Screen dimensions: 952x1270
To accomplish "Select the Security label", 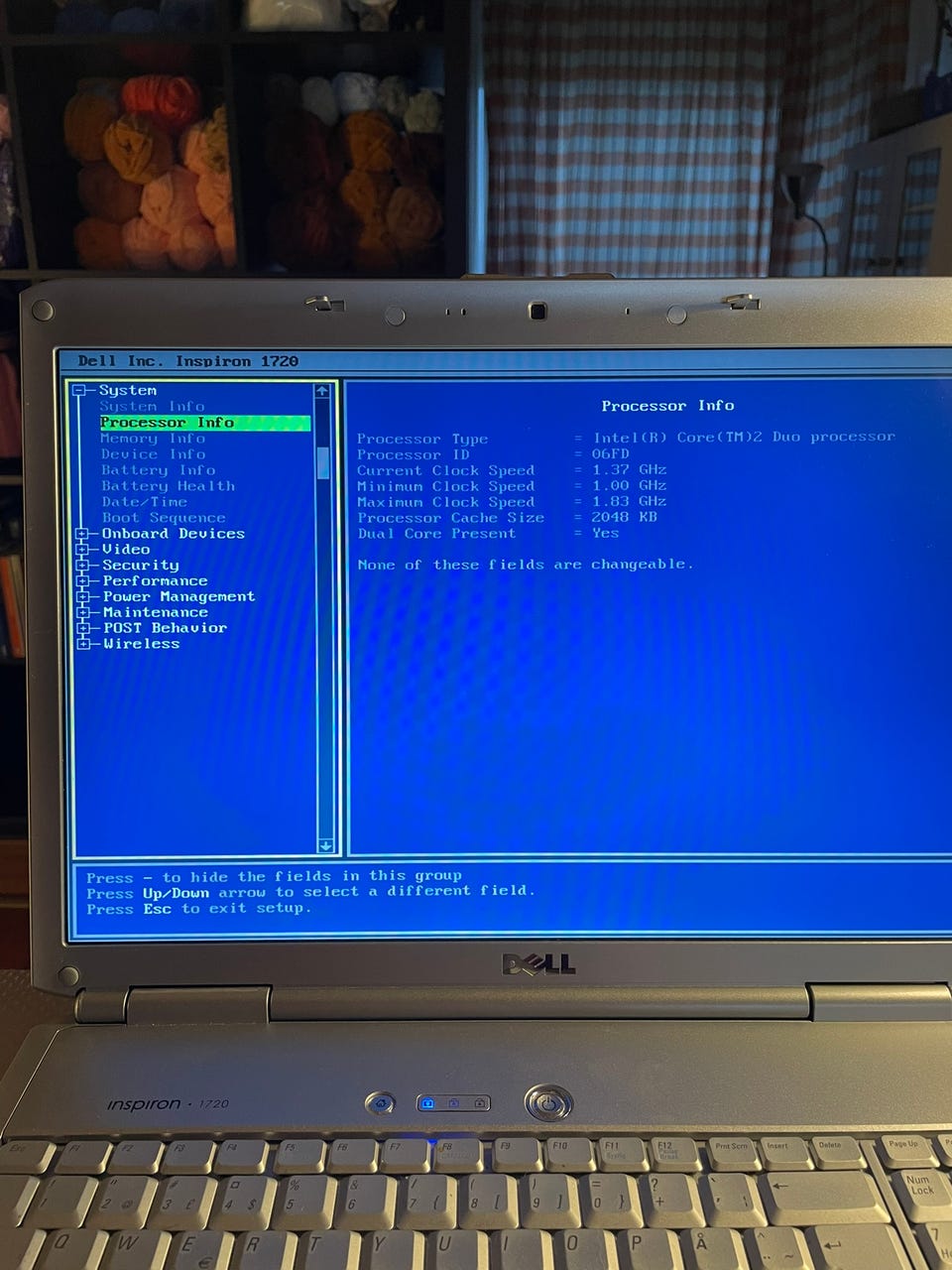I will [141, 566].
